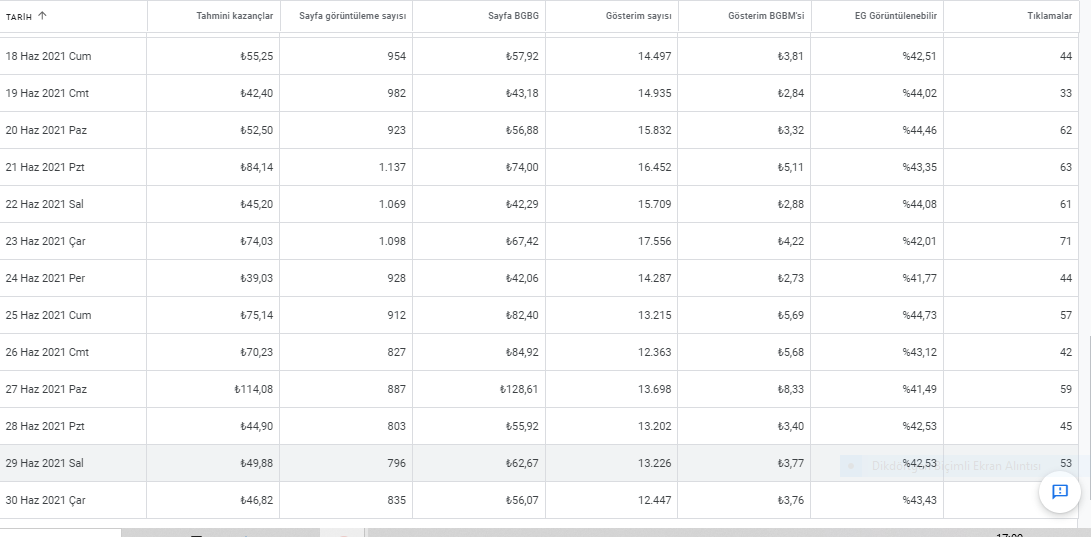Sort by Sayfa görüntüleme sayısı column
1091x537 pixels.
pyautogui.click(x=352, y=16)
